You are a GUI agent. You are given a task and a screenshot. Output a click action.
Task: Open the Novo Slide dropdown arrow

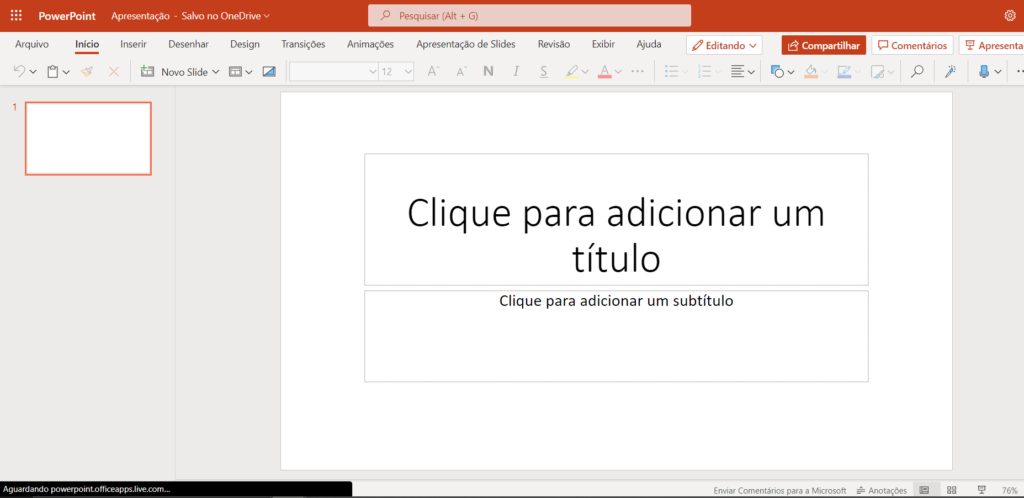[x=216, y=72]
